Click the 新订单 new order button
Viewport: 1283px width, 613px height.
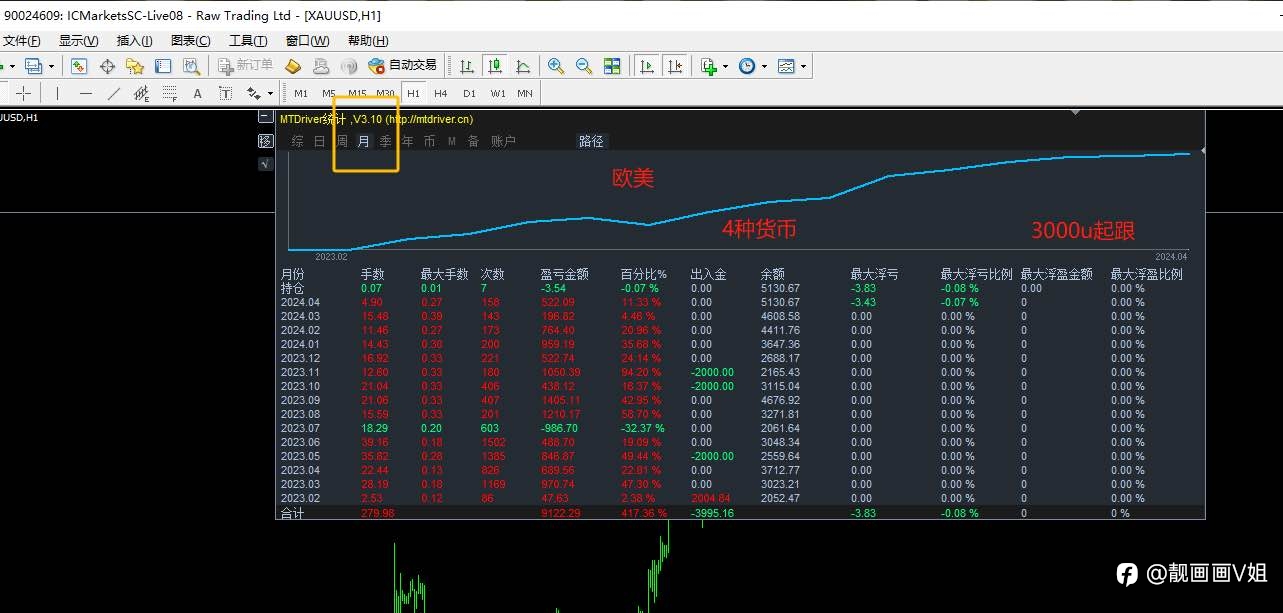pos(245,66)
